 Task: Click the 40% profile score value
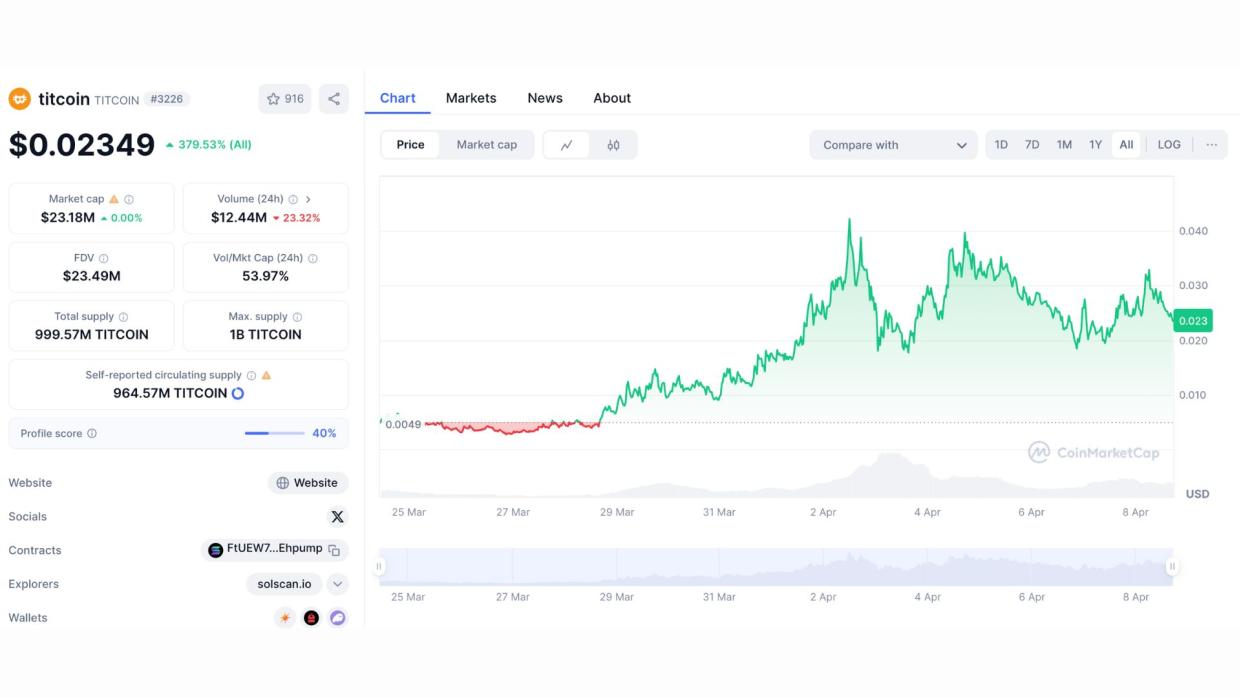click(324, 434)
